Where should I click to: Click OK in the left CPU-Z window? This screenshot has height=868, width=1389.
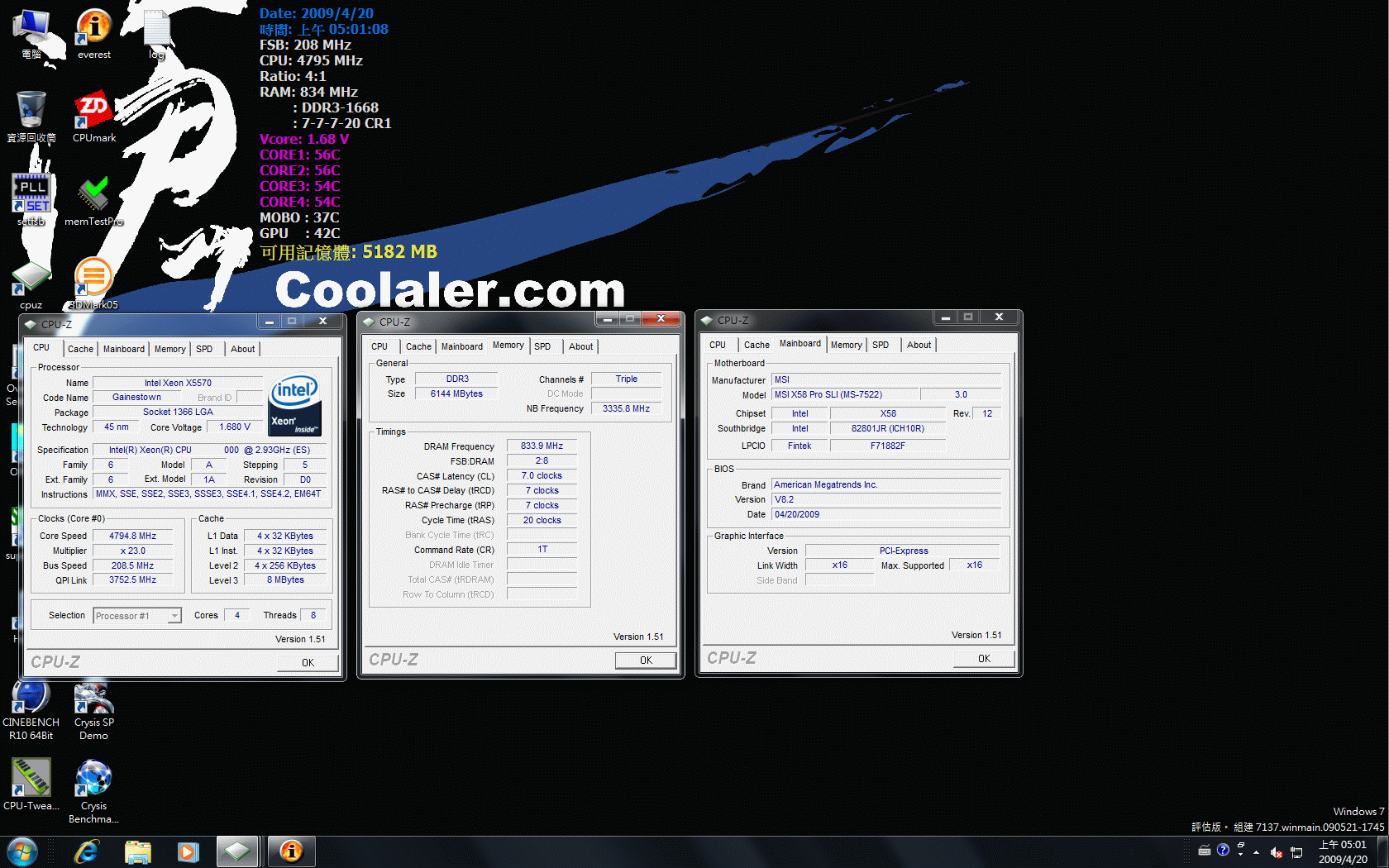[308, 662]
